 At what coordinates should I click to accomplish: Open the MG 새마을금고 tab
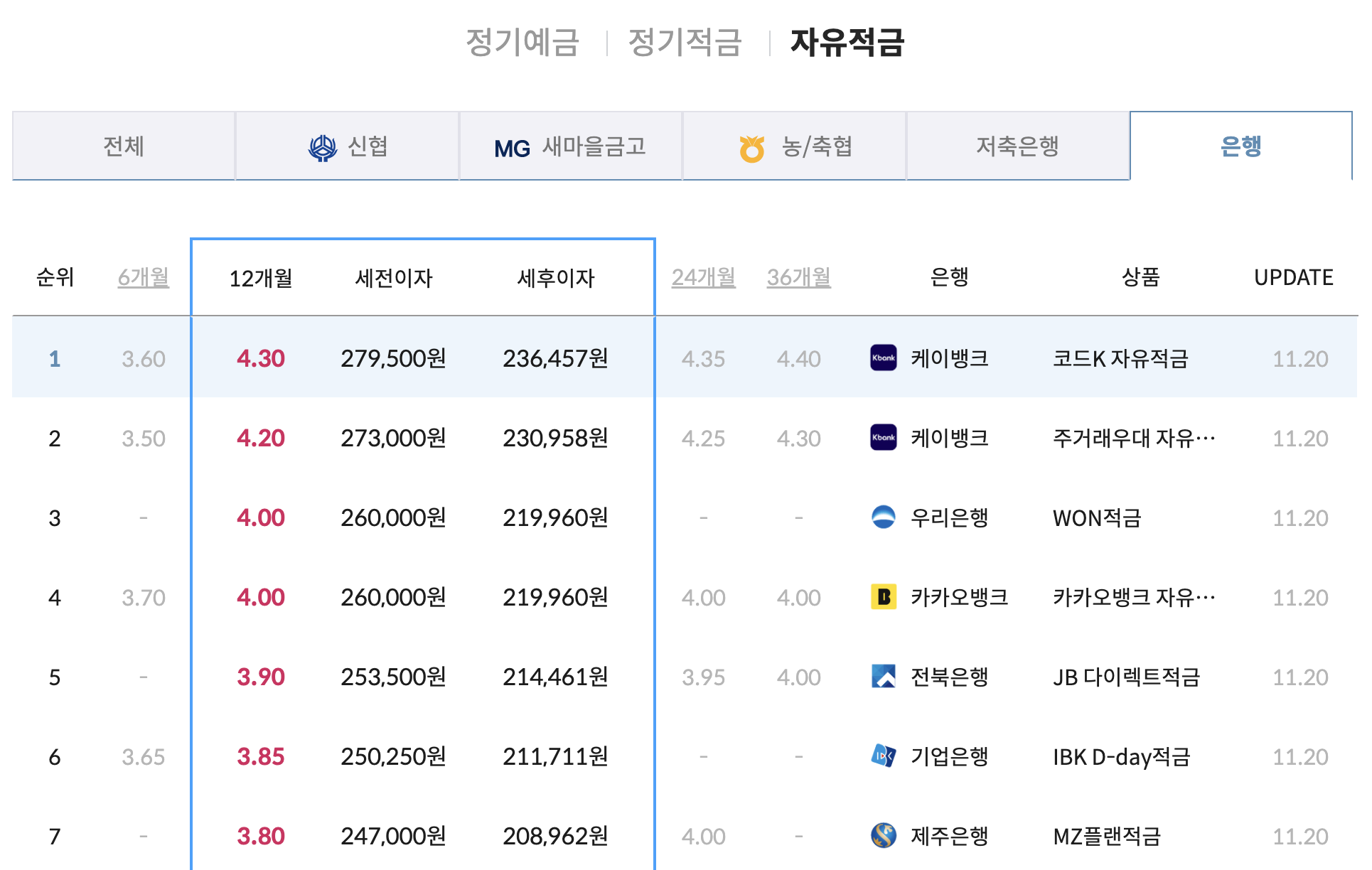[570, 146]
